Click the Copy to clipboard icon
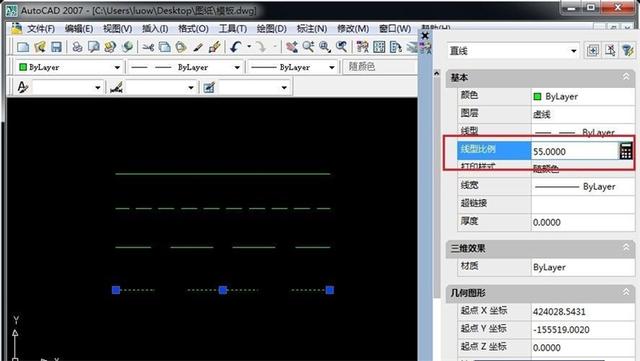 pos(164,47)
